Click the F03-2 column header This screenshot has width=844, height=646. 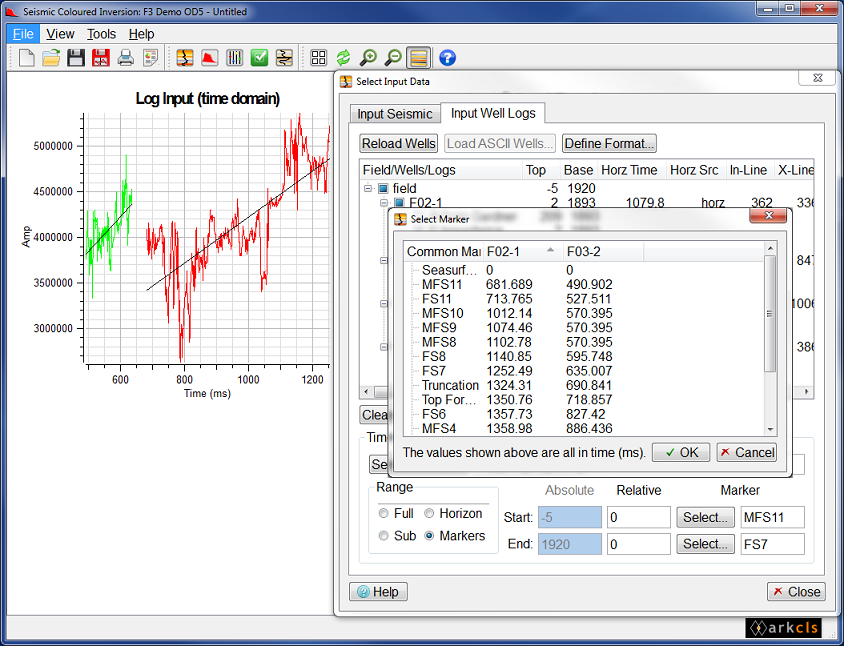(603, 251)
